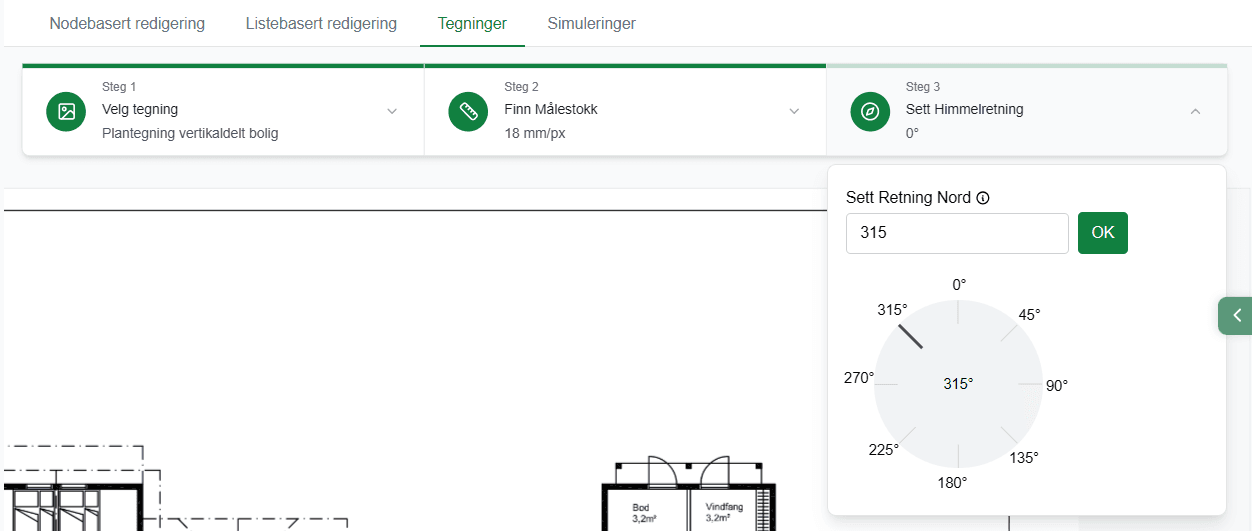Image resolution: width=1252 pixels, height=531 pixels.
Task: Click the 90° label on compass dial
Action: (1057, 385)
